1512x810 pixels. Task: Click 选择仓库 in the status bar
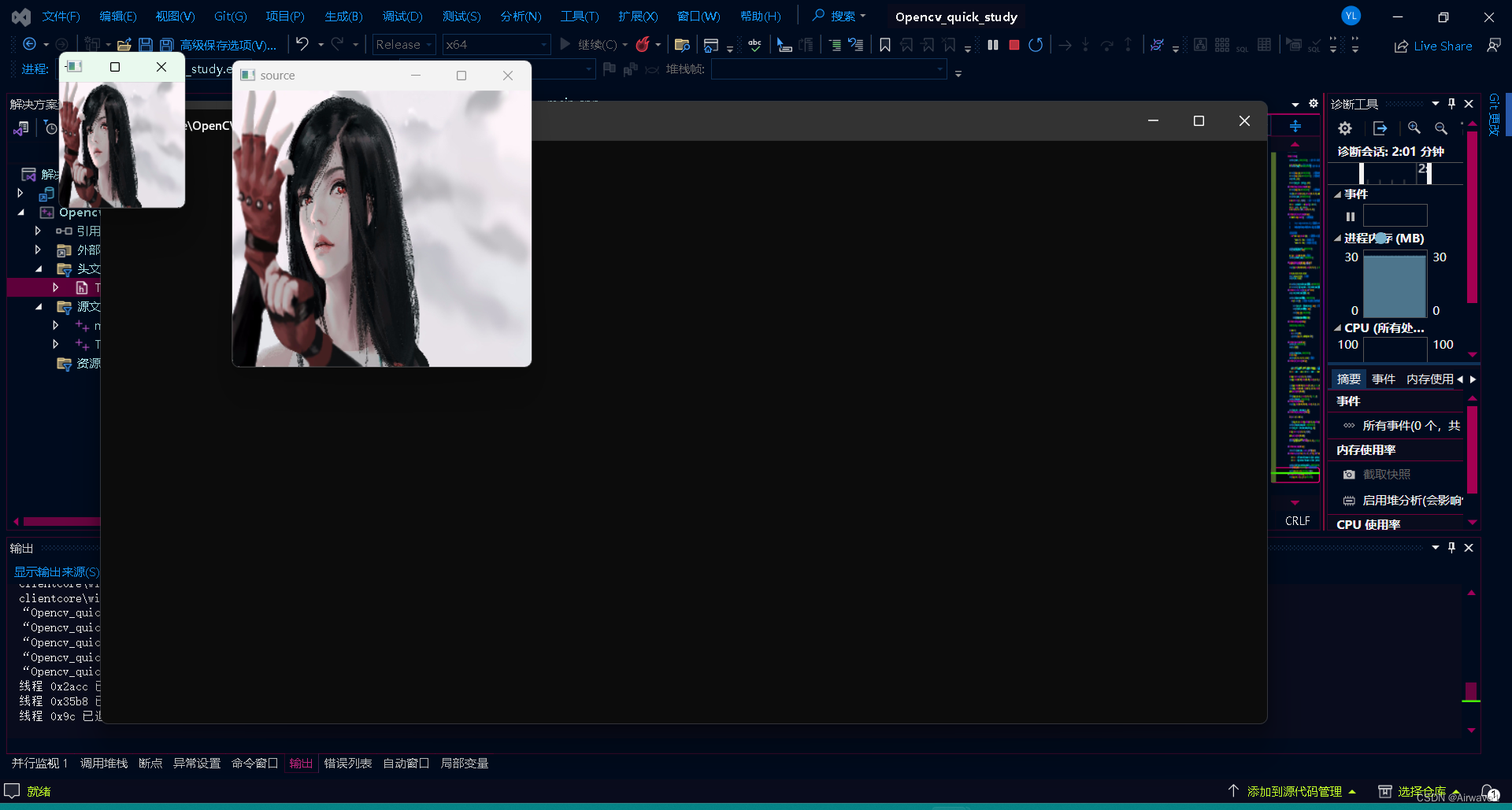[x=1421, y=792]
